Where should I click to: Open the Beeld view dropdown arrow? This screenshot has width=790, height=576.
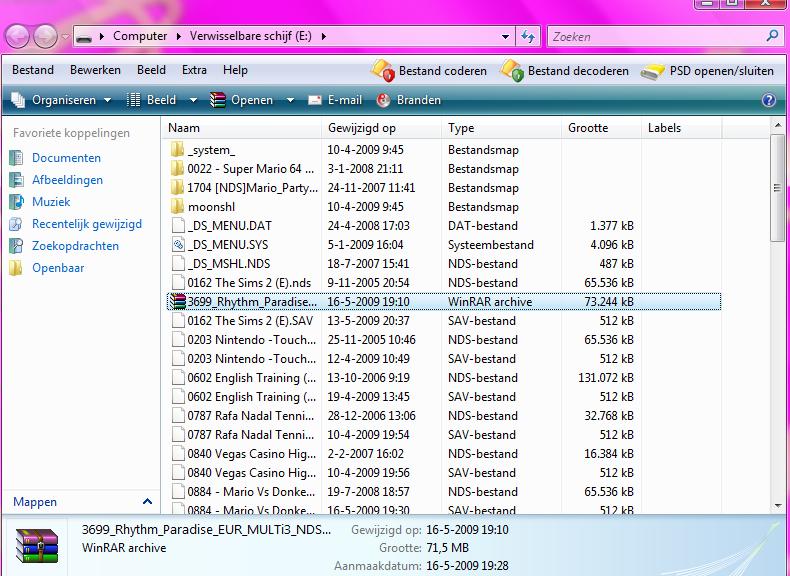coord(193,100)
